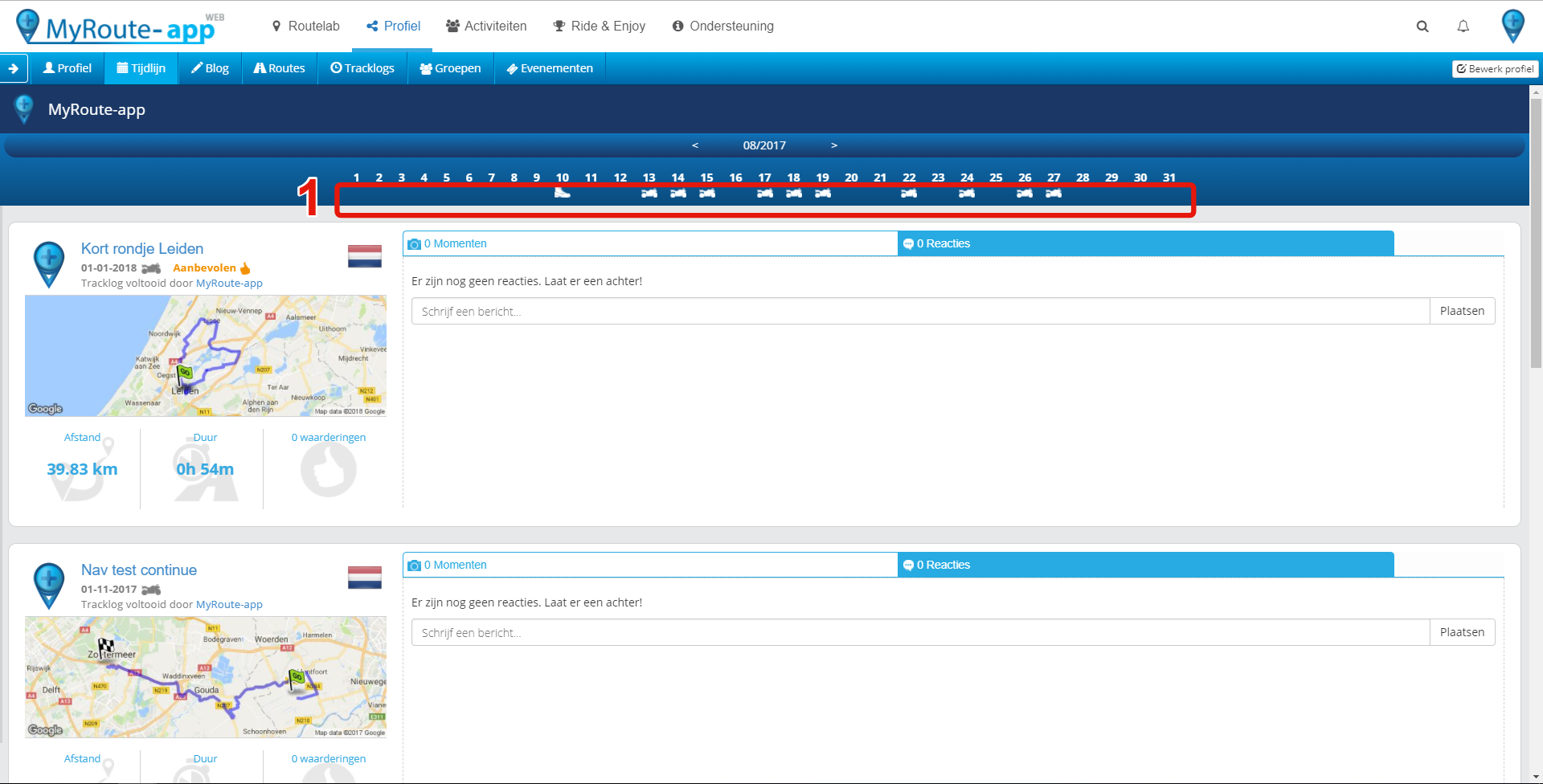This screenshot has height=784, width=1543.
Task: Click the blue arrow sidebar toggle
Action: pos(14,68)
